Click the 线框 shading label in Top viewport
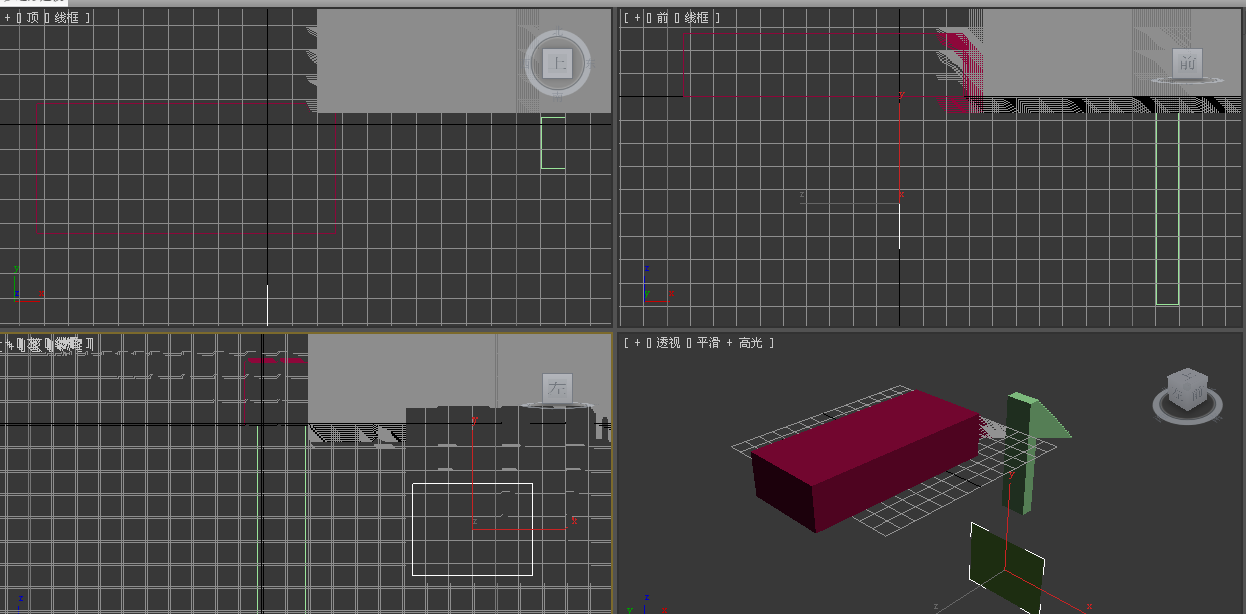This screenshot has width=1246, height=614. pyautogui.click(x=66, y=18)
